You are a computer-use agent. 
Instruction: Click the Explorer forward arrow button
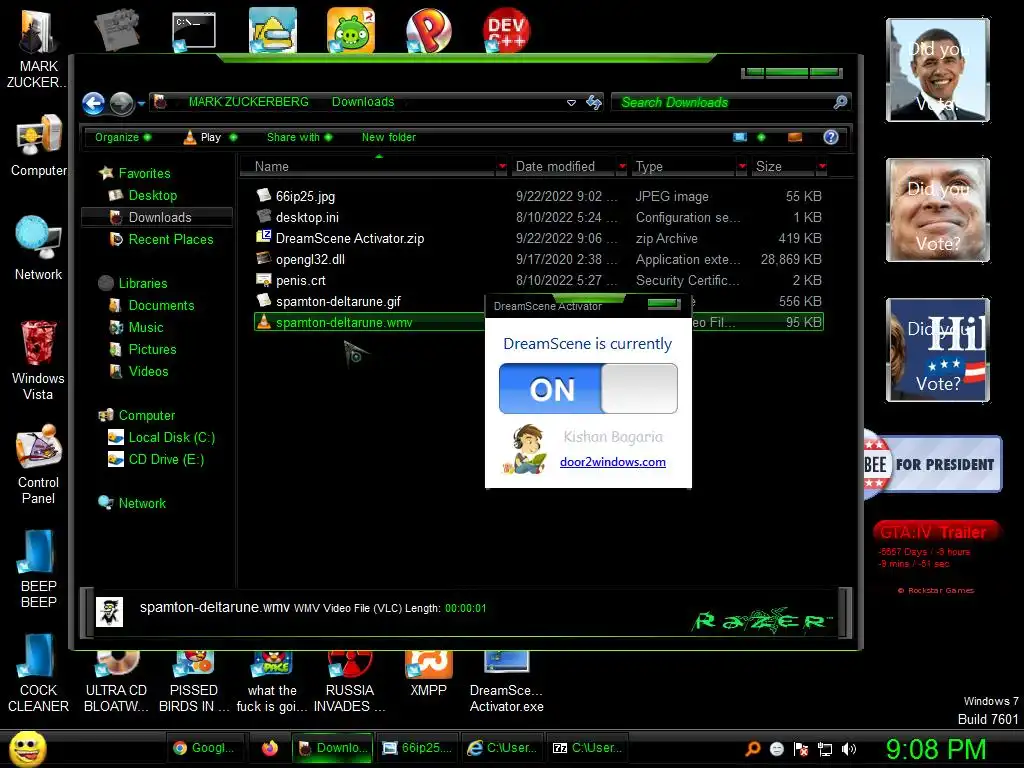[121, 103]
